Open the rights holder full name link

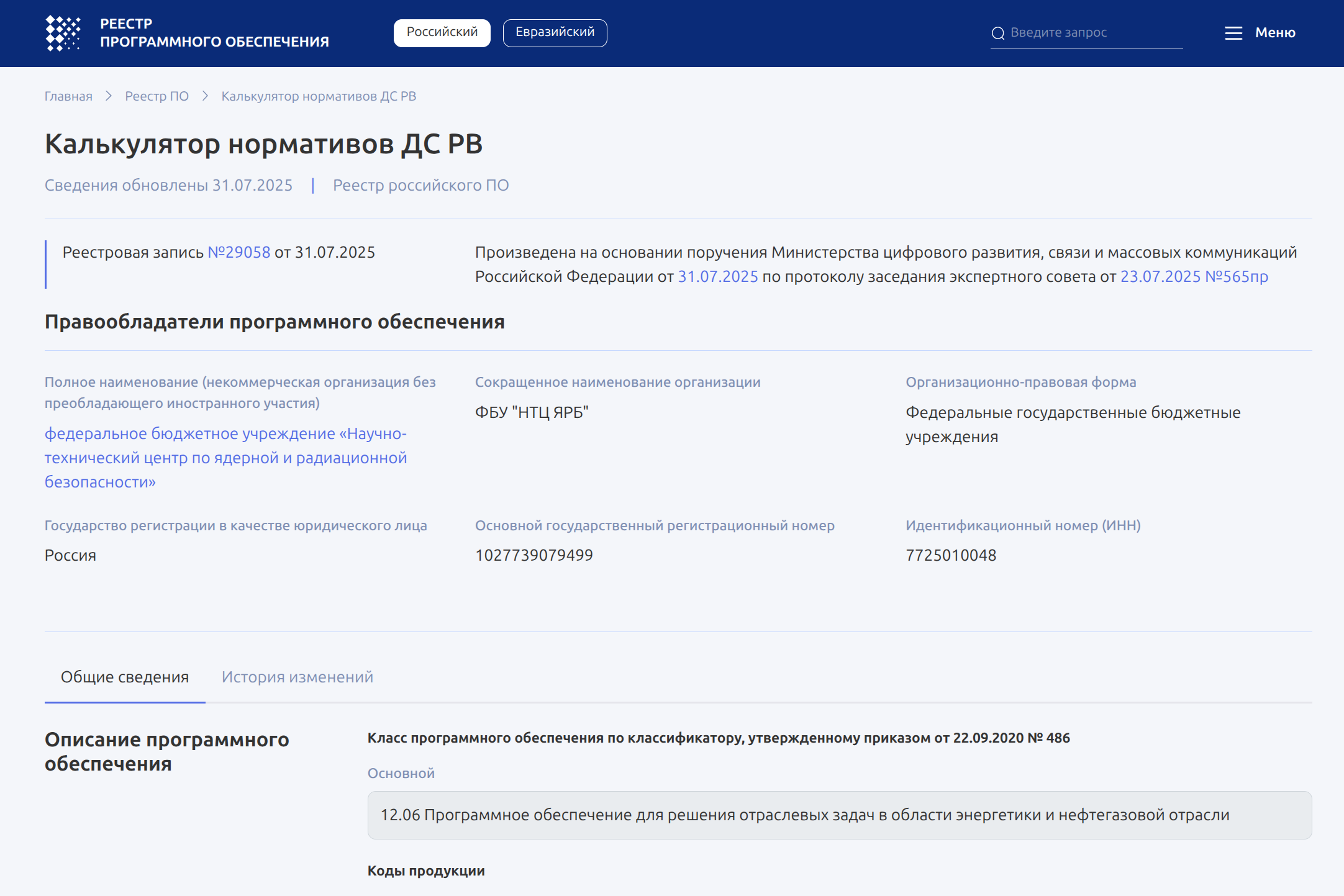point(225,458)
